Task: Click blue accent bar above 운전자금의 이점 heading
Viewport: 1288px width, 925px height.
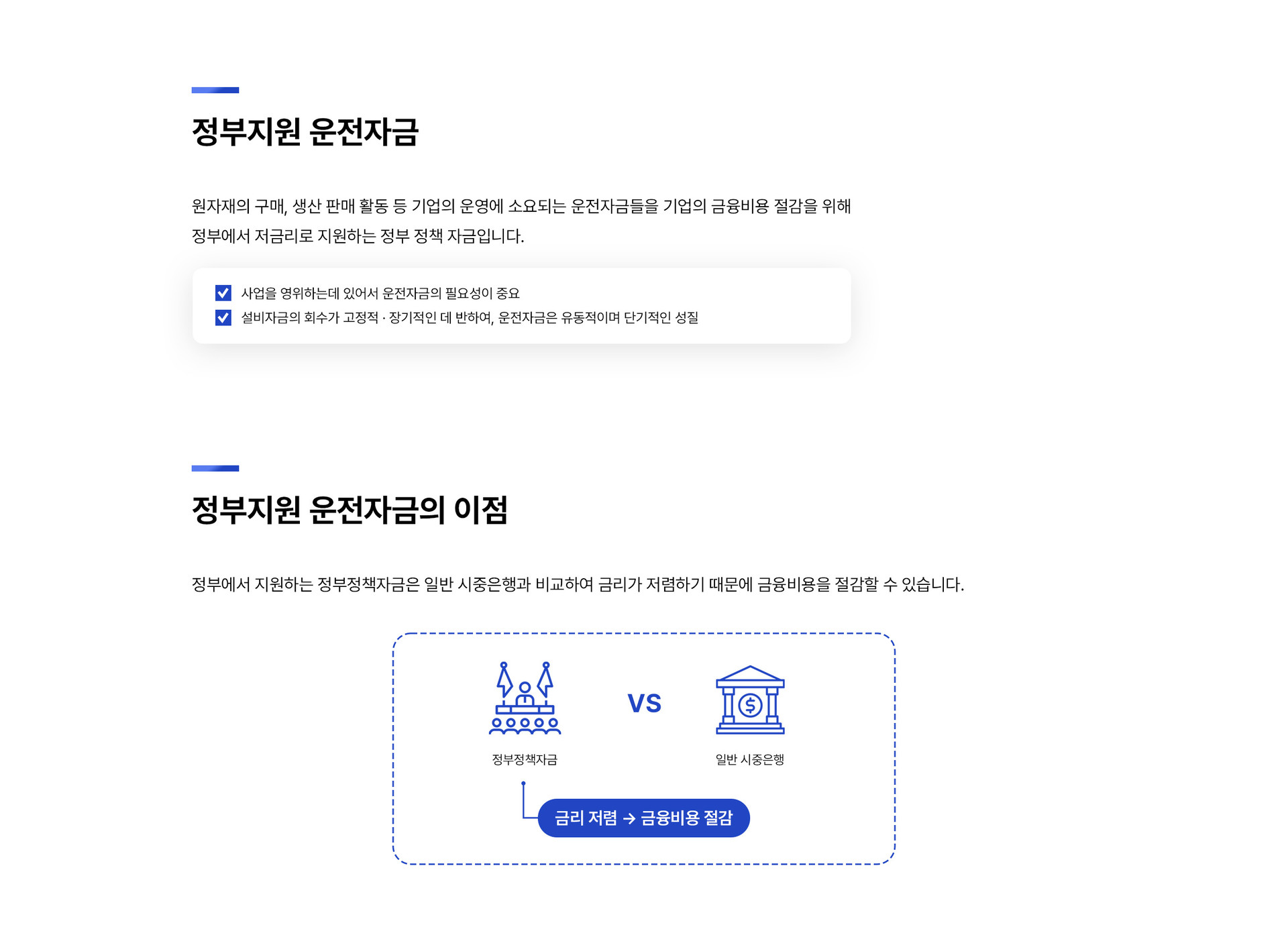Action: [x=215, y=468]
